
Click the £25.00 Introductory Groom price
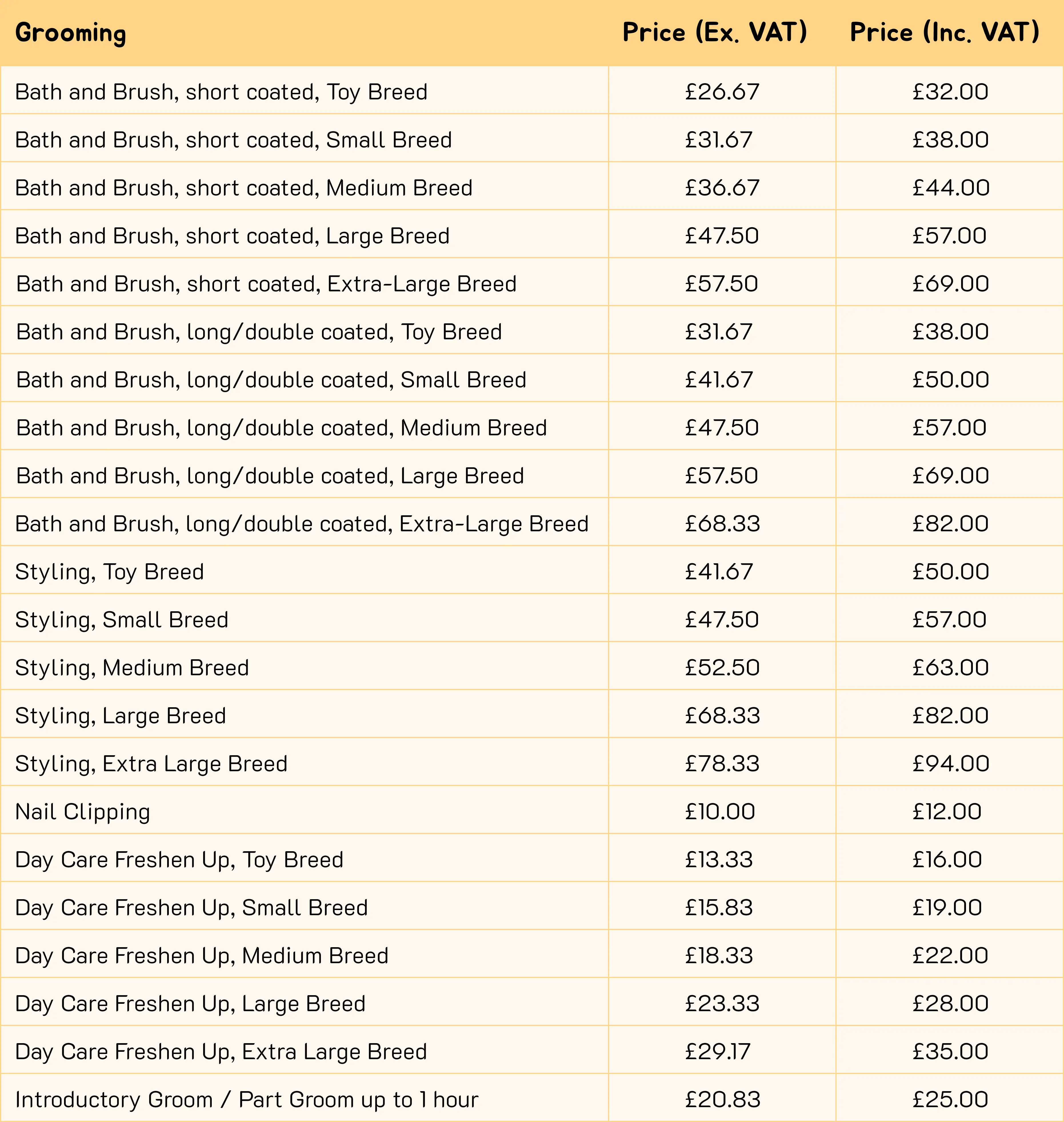[x=950, y=1099]
